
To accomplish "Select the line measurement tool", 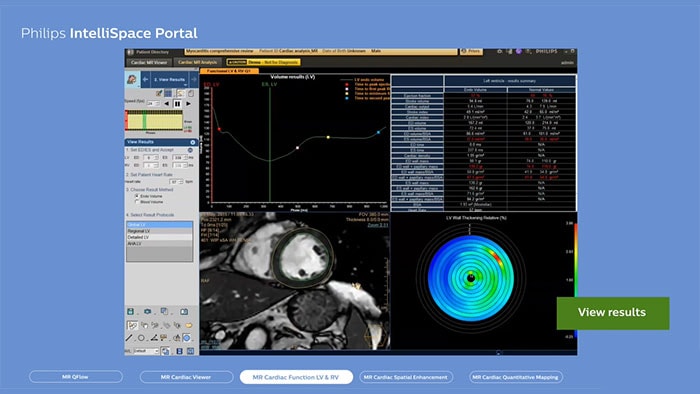I will pyautogui.click(x=129, y=338).
